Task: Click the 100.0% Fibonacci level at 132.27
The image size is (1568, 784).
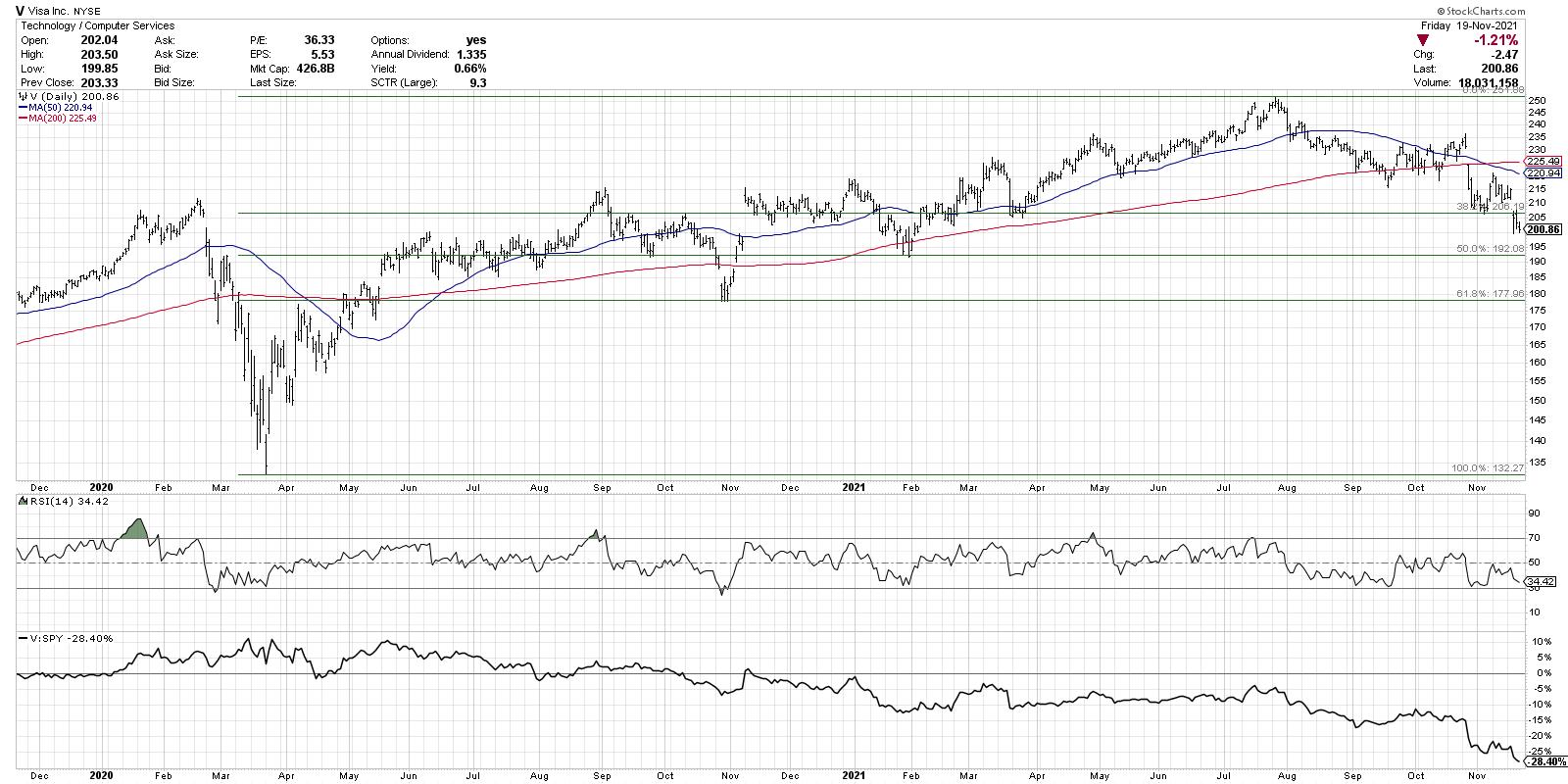Action: [1487, 468]
